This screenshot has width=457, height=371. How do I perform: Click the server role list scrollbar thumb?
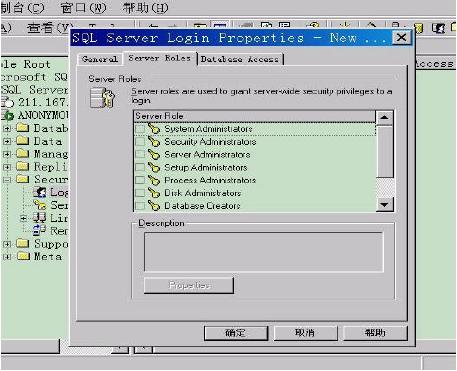tap(385, 151)
